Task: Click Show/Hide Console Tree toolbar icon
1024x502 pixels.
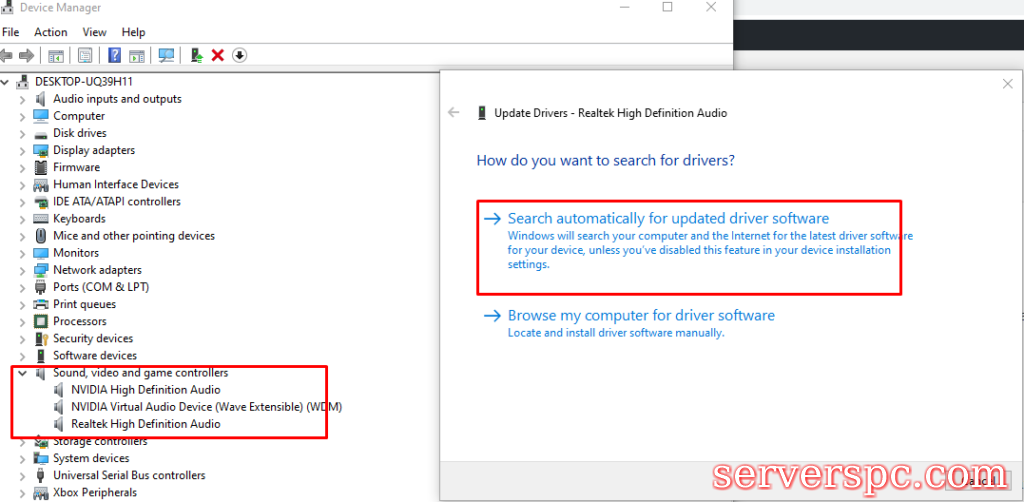Action: point(56,55)
